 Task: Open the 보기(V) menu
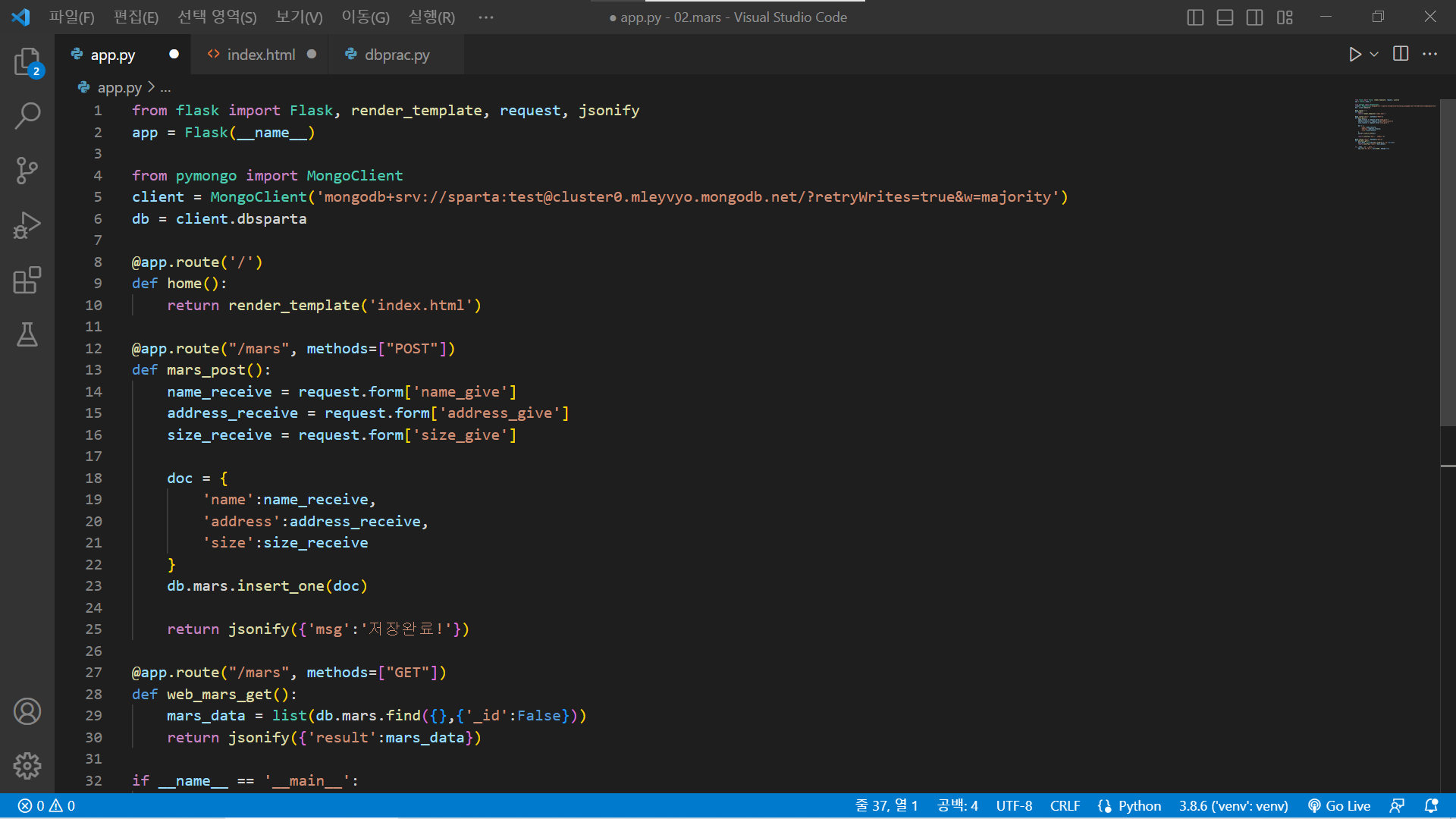coord(299,17)
